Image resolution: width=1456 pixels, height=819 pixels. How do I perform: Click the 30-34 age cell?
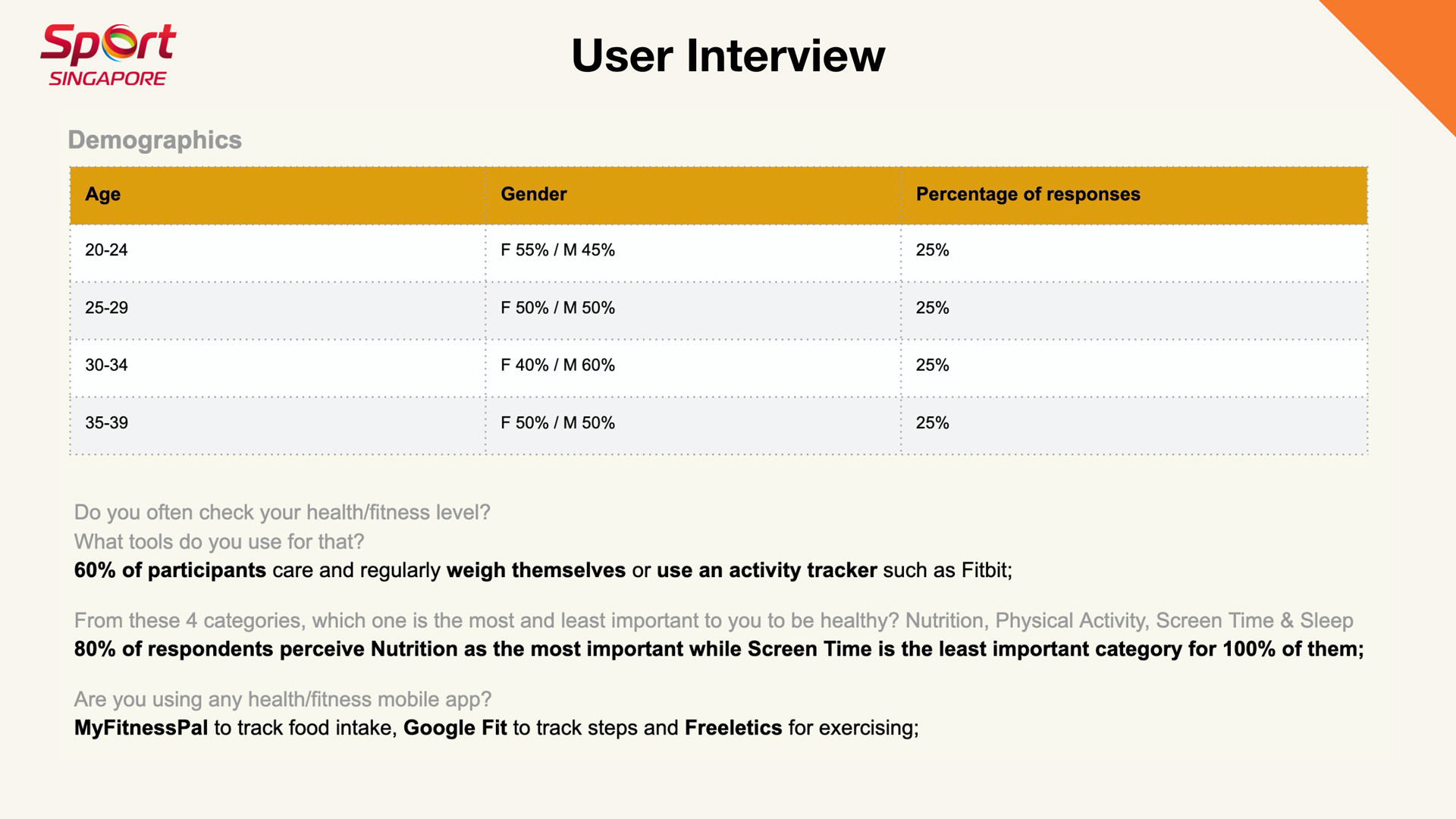pos(106,365)
